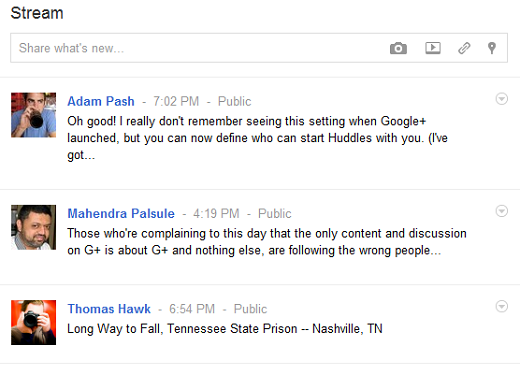
Task: Open options dropdown on Thomas Hawk's post
Action: point(502,306)
